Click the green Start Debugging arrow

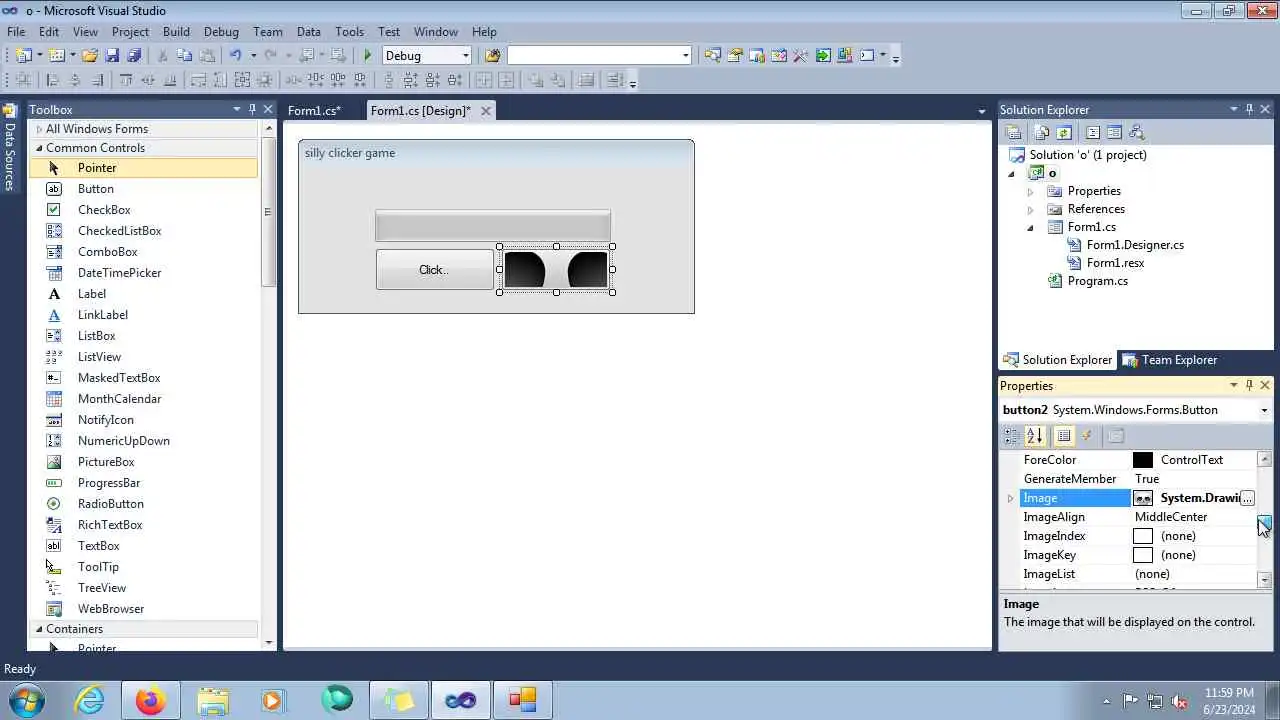pyautogui.click(x=368, y=56)
